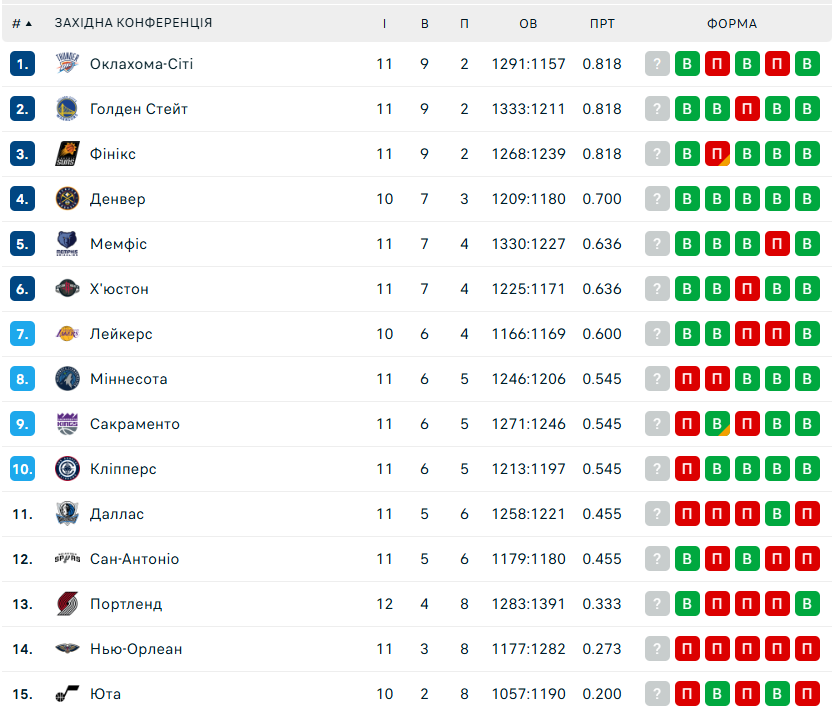This screenshot has width=840, height=715.
Task: Click the Lakers team logo
Action: coord(67,334)
